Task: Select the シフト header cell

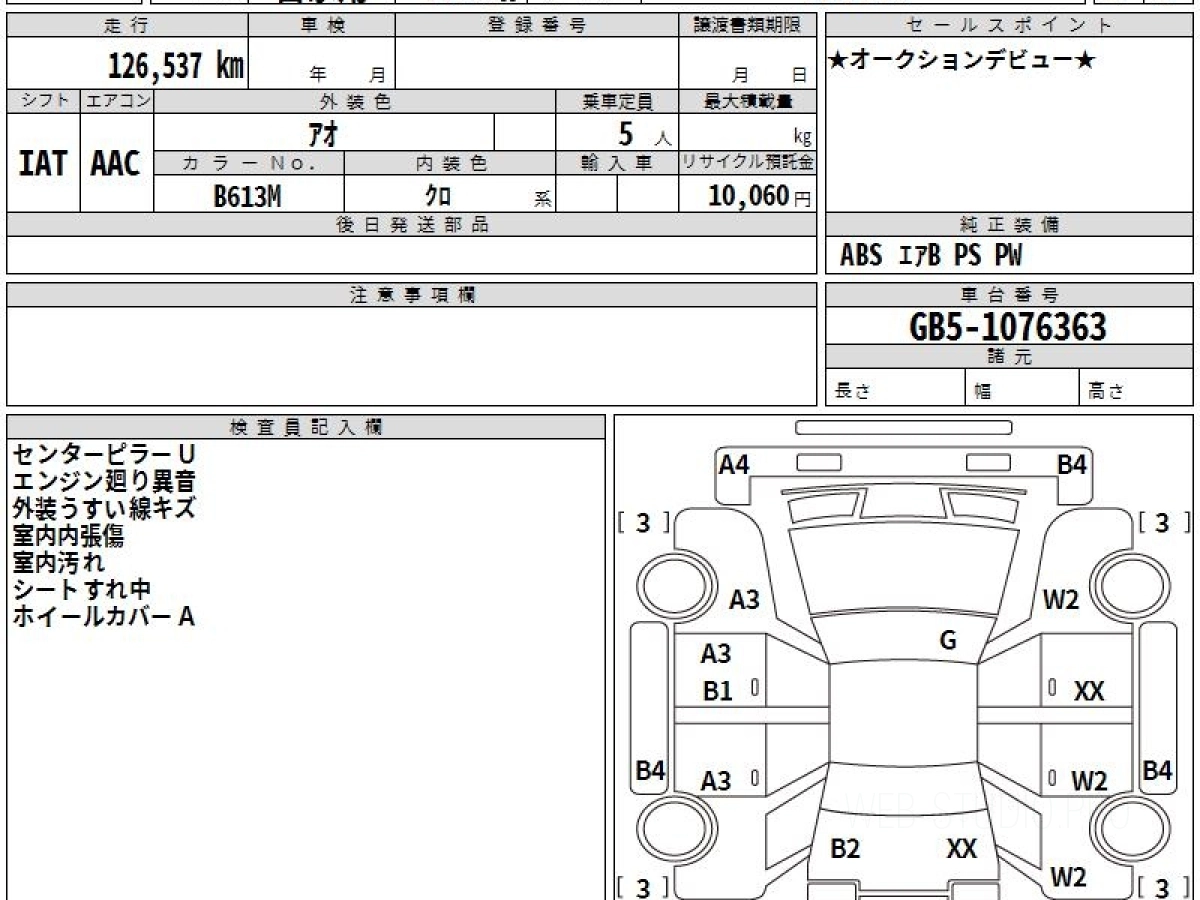Action: click(43, 101)
